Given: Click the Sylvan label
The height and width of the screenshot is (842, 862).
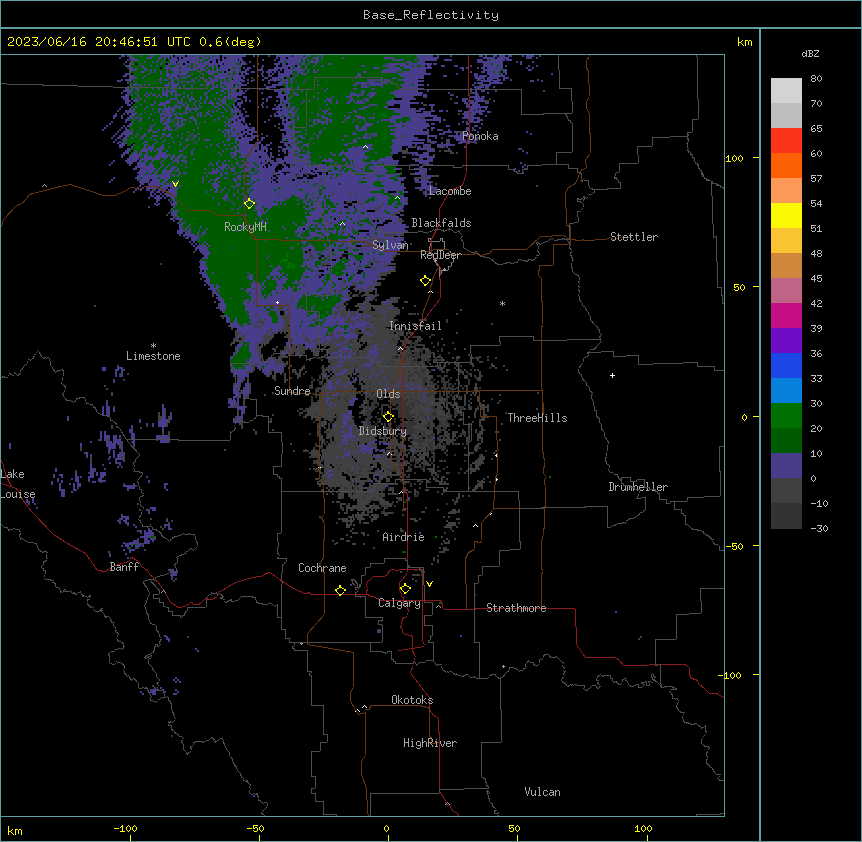Looking at the screenshot, I should [390, 245].
